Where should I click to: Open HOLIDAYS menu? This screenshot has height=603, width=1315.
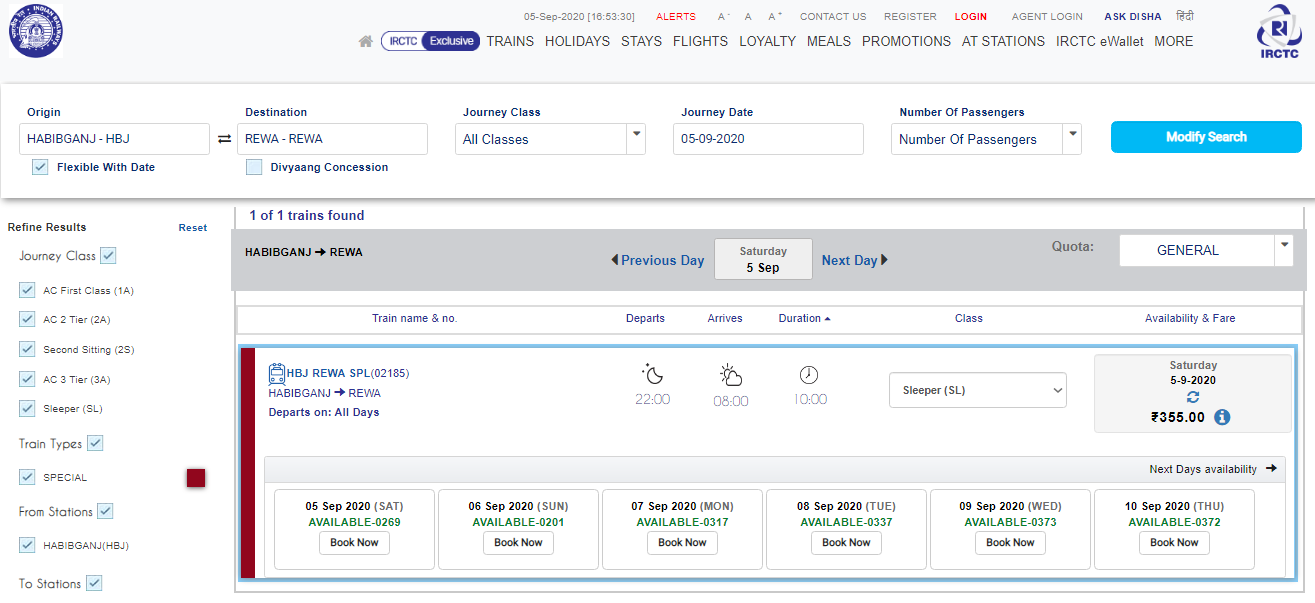coord(577,41)
